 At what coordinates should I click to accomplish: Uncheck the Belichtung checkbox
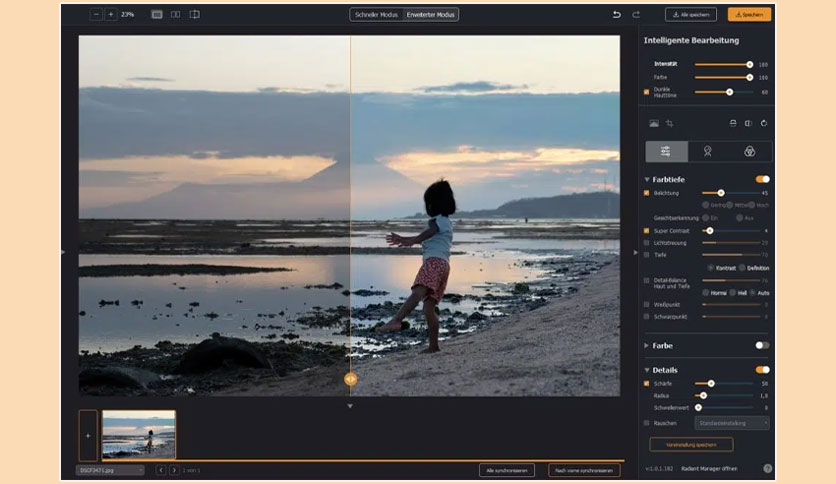point(647,193)
